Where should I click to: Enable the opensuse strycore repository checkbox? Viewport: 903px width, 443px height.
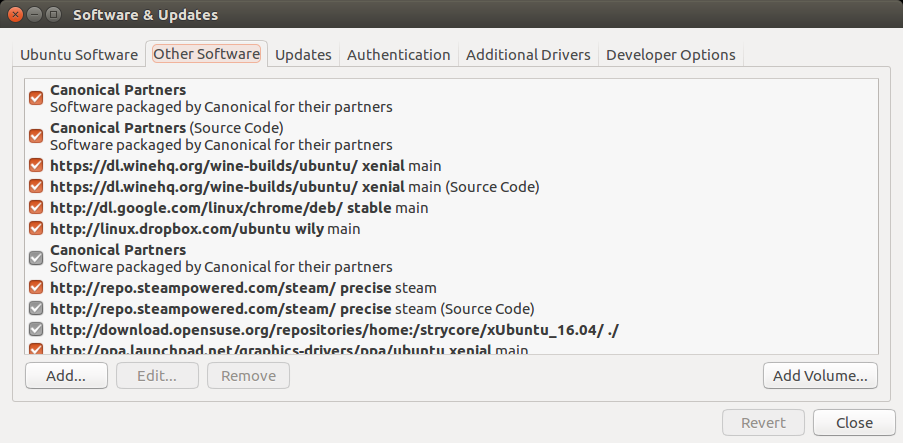pyautogui.click(x=36, y=330)
